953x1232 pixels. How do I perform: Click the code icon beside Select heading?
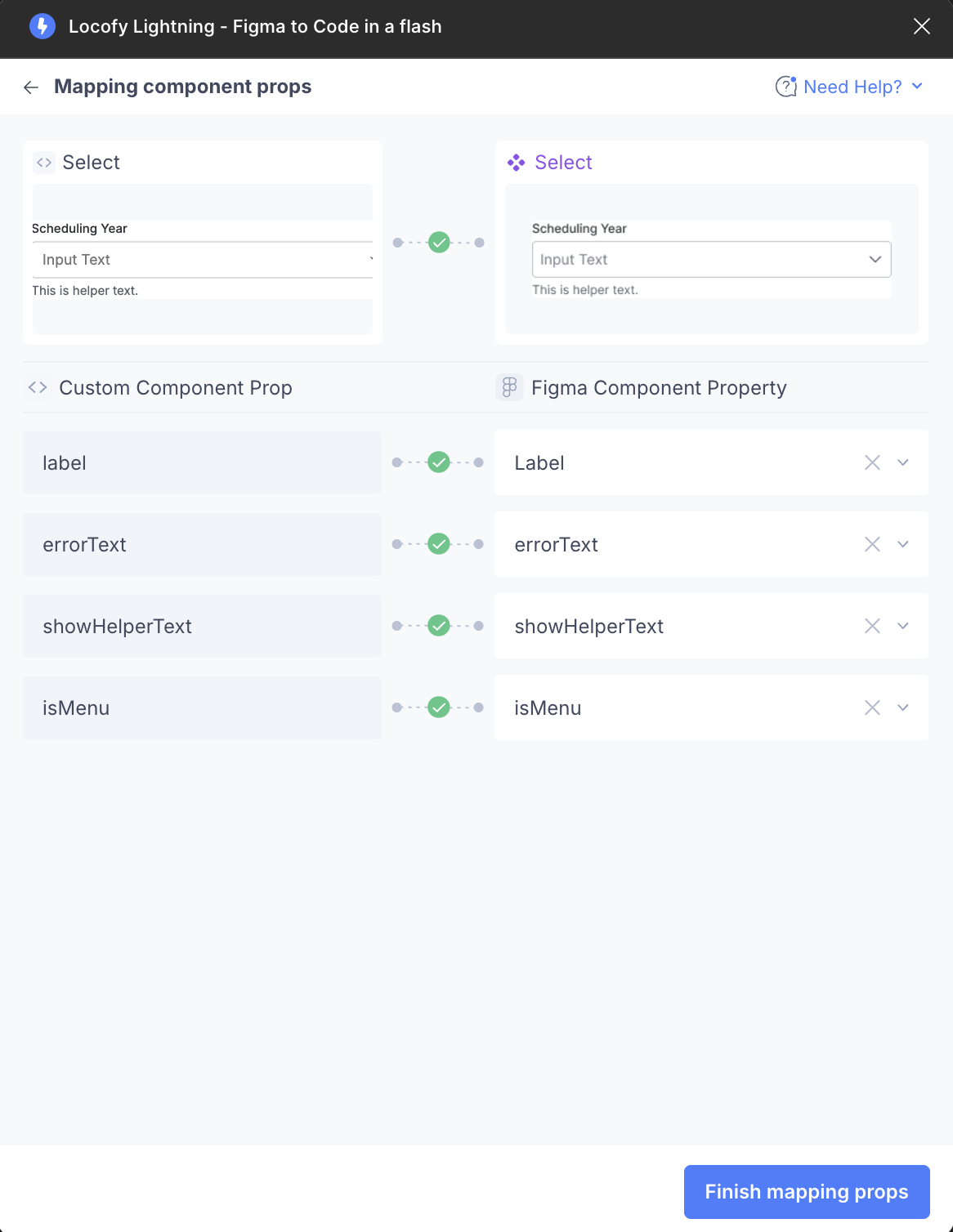(x=43, y=163)
